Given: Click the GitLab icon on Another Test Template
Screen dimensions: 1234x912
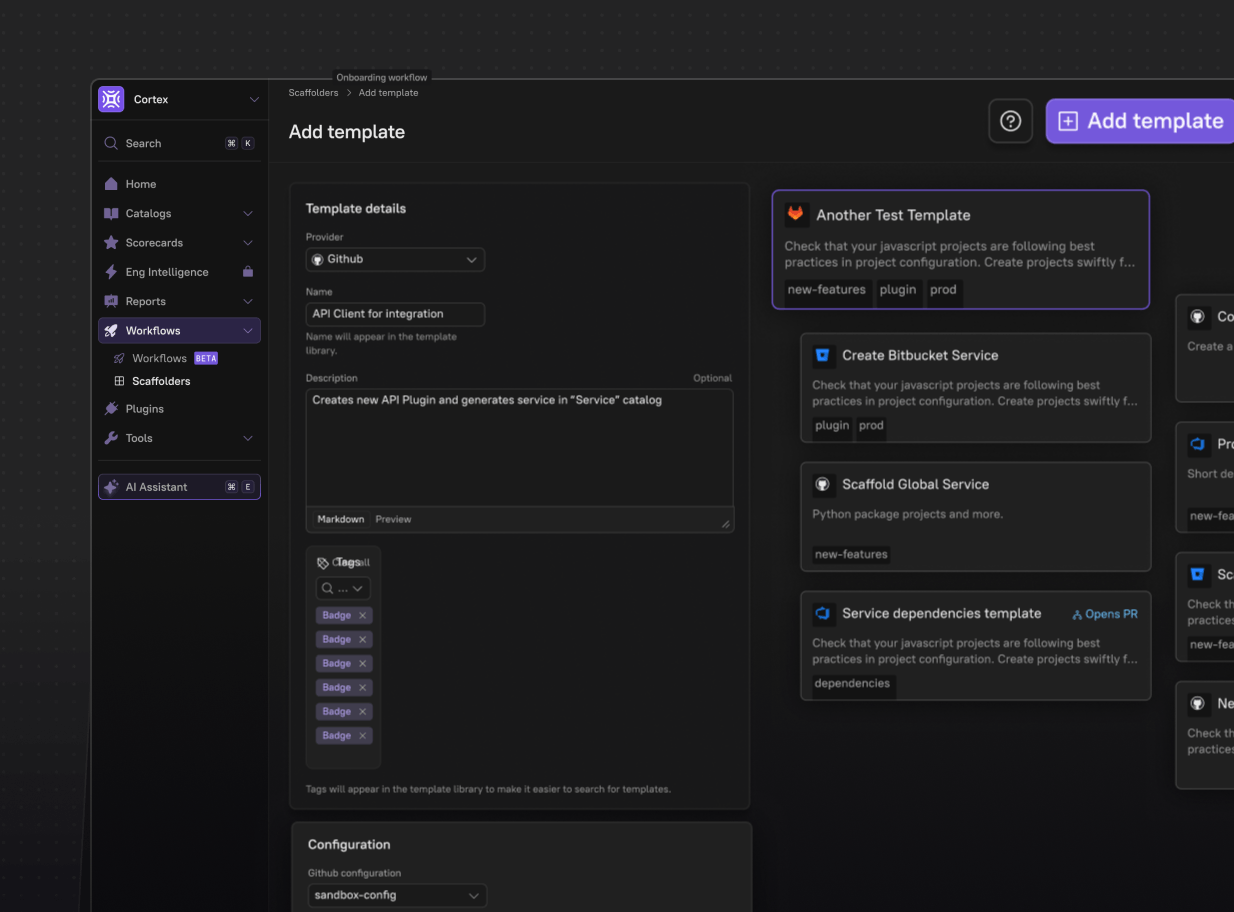Looking at the screenshot, I should pyautogui.click(x=796, y=214).
